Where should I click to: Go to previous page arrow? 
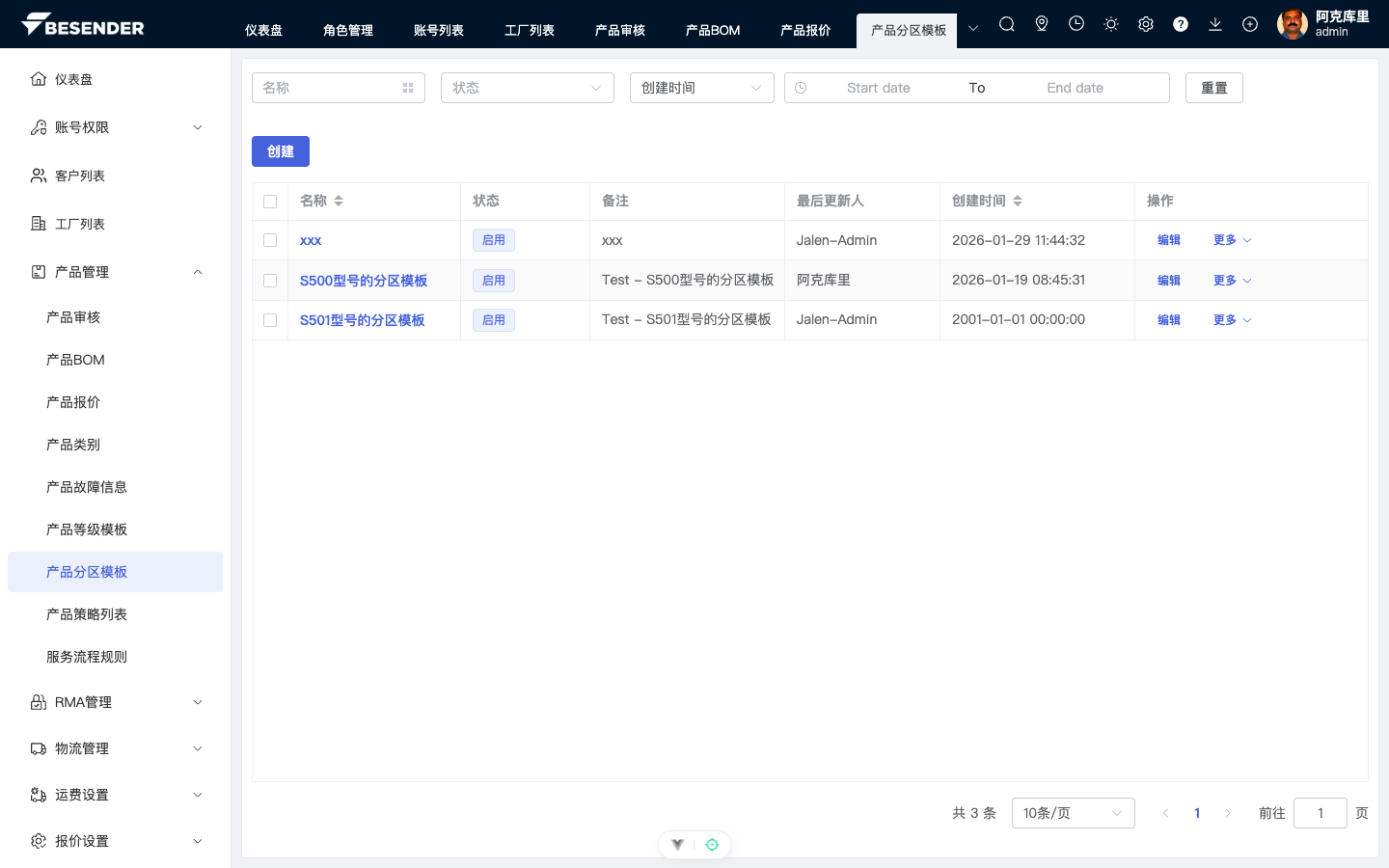point(1166,813)
